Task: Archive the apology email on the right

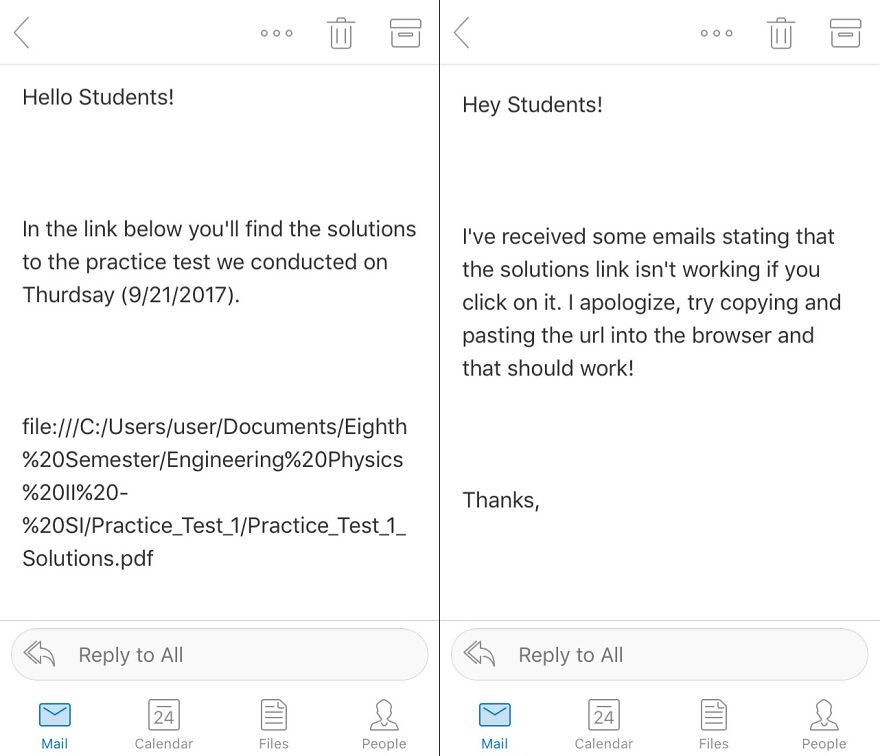Action: point(845,32)
